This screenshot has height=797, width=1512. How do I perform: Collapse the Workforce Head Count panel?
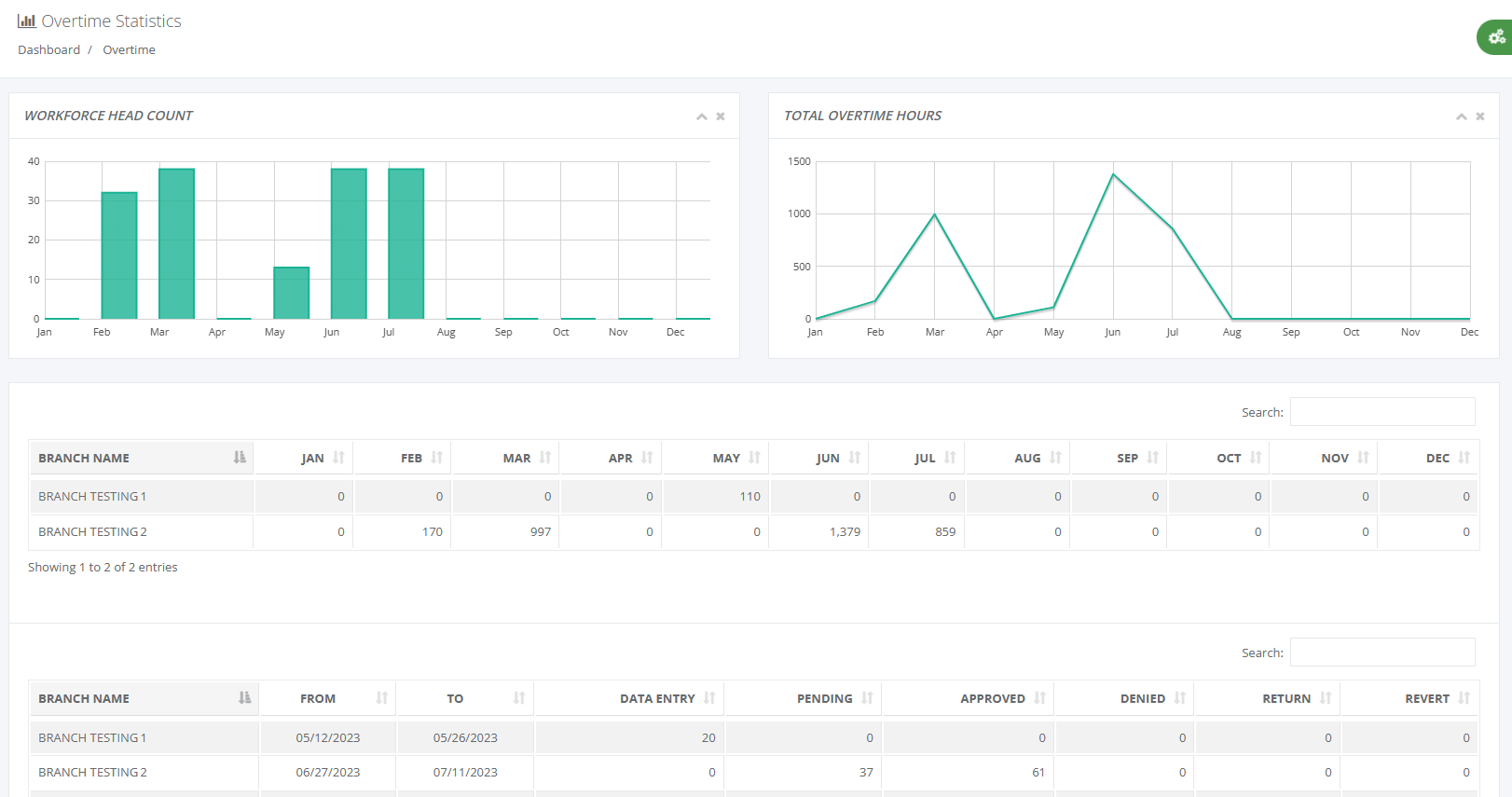(x=702, y=117)
